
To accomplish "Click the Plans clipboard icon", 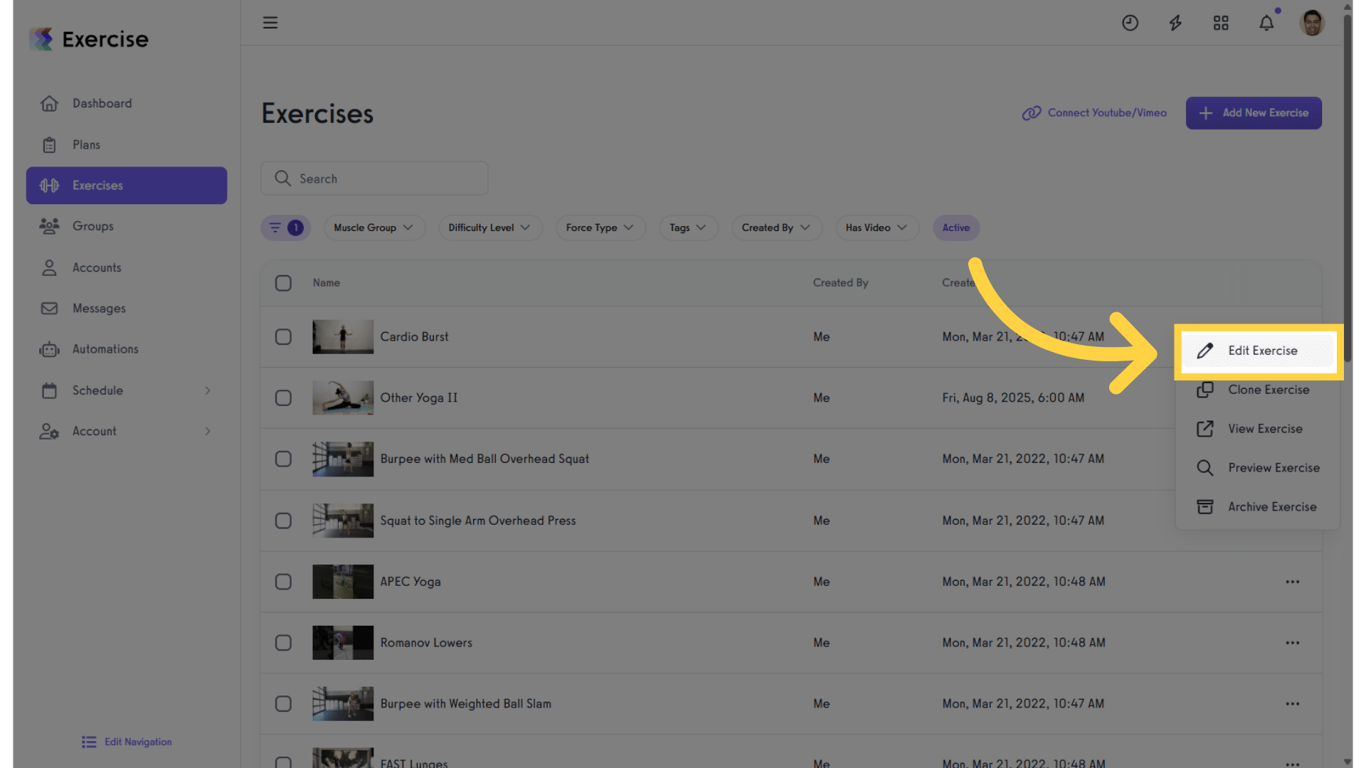I will click(x=49, y=144).
